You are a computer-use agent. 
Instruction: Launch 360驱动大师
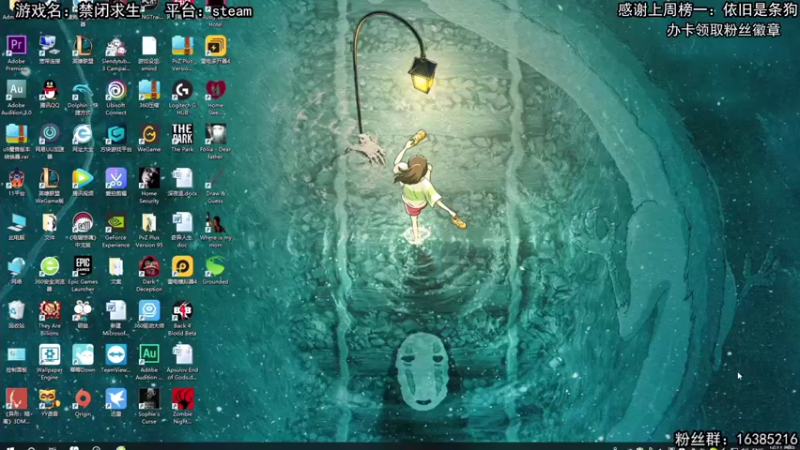(149, 310)
